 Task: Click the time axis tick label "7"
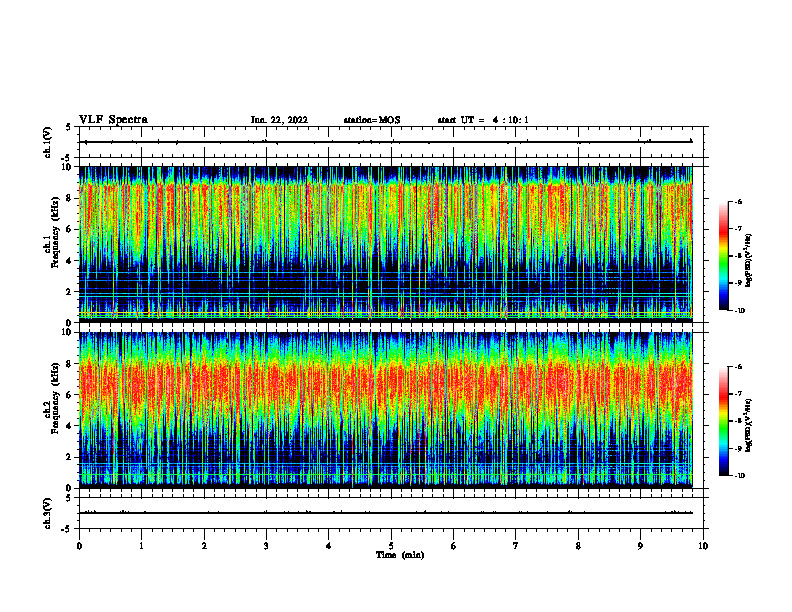516,546
